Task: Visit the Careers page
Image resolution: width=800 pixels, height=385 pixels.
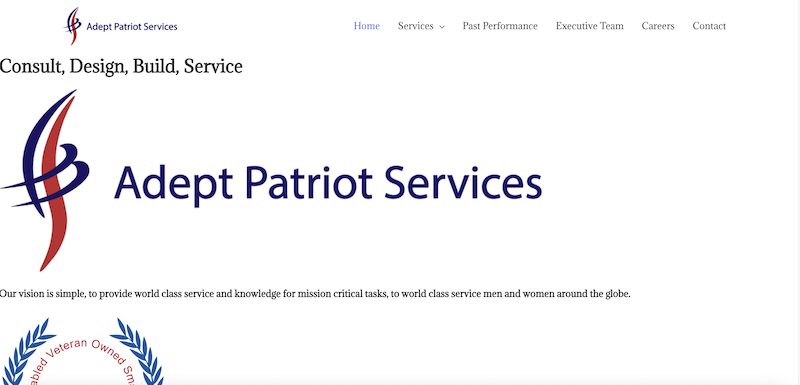Action: tap(658, 26)
